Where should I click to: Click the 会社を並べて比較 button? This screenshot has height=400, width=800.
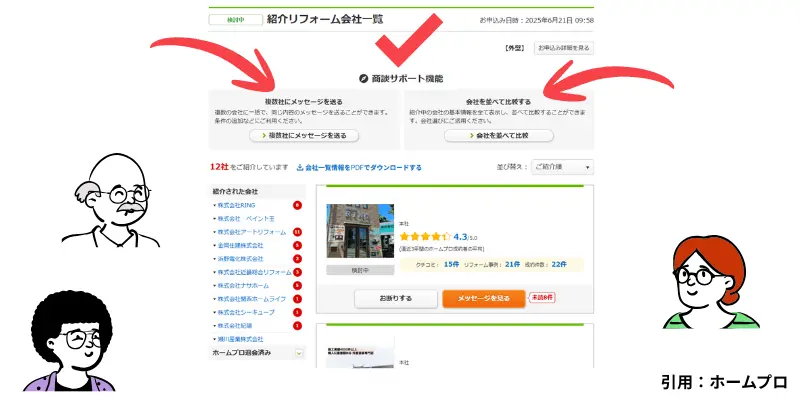point(498,136)
